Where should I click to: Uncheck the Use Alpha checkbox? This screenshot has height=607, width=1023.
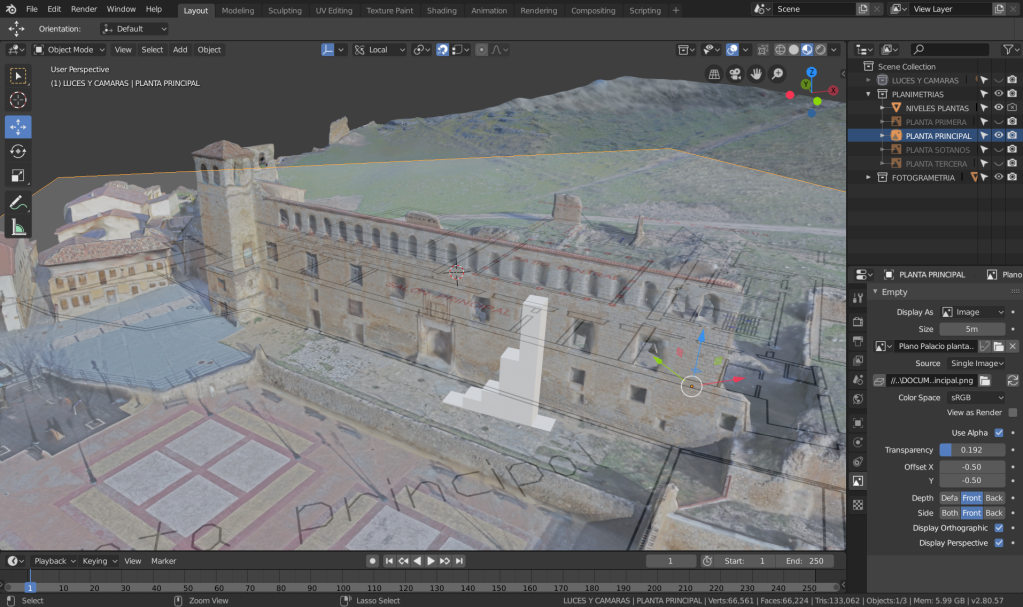tap(999, 432)
